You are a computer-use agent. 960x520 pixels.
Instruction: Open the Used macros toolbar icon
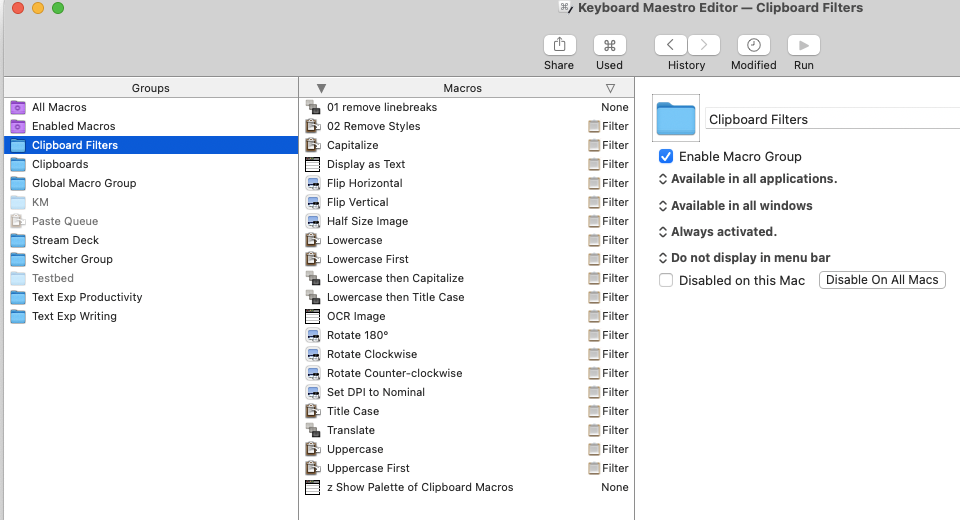click(609, 45)
